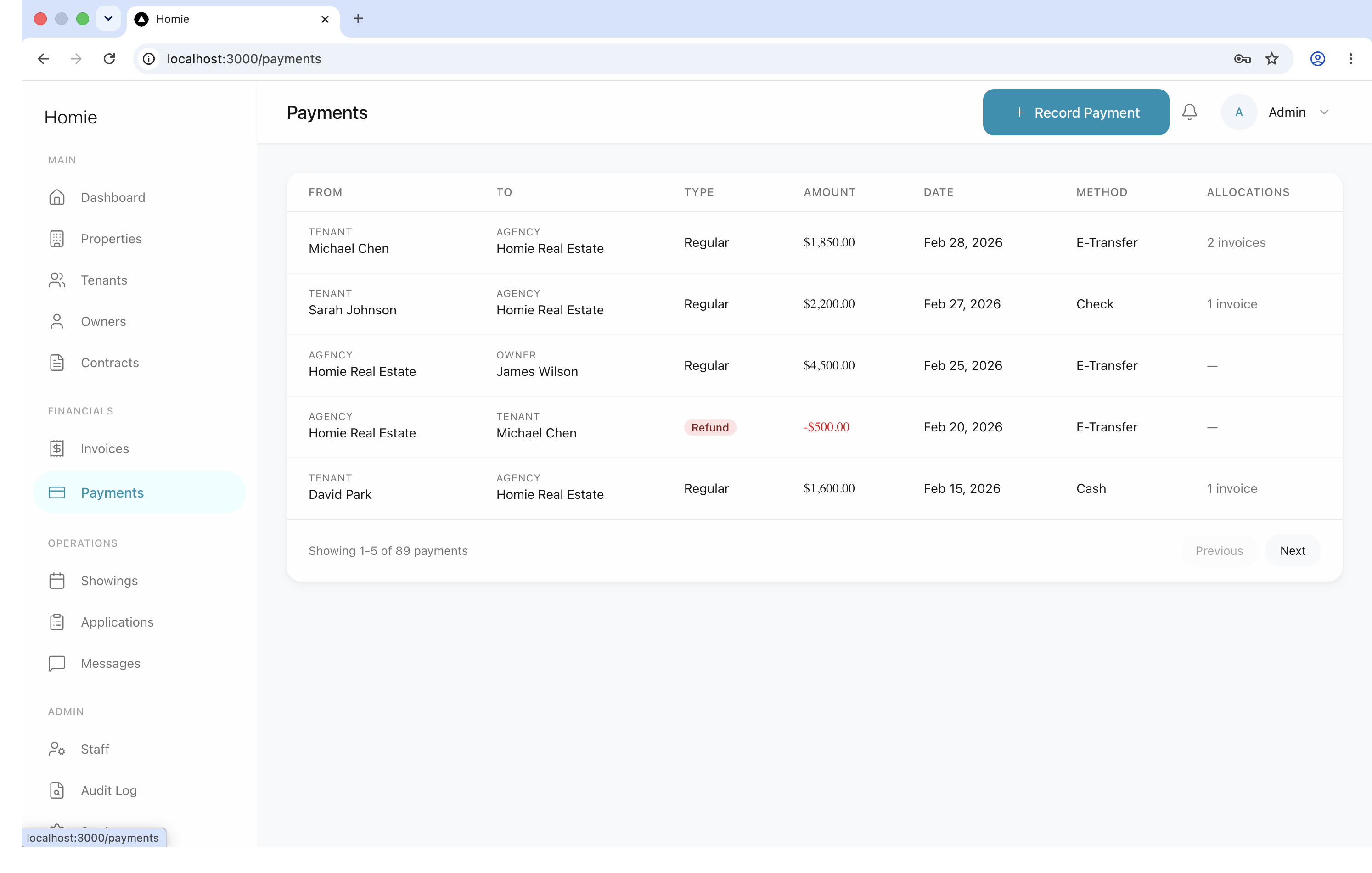Select the -$500.00 refund amount
This screenshot has width=1372, height=873.
(x=826, y=427)
